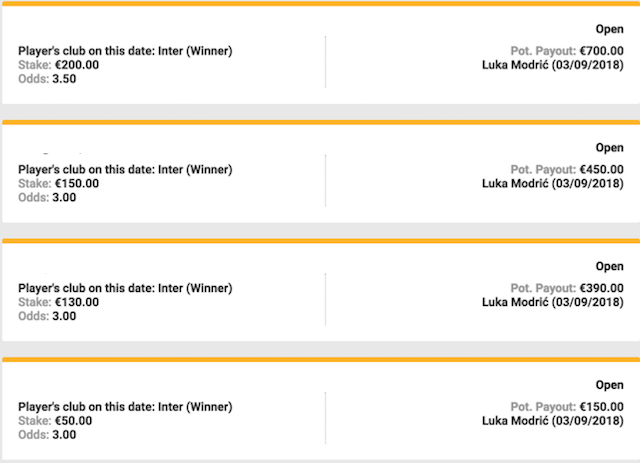Click Luka Modrić label in the last bet
Viewport: 640px width, 463px height.
click(552, 421)
